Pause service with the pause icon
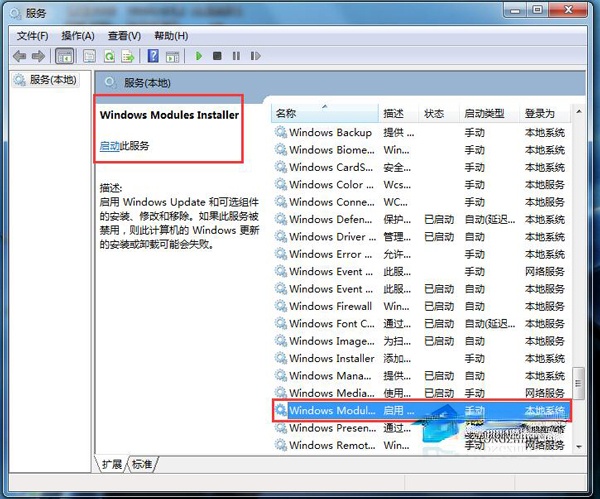Viewport: 600px width, 499px height. [236, 56]
